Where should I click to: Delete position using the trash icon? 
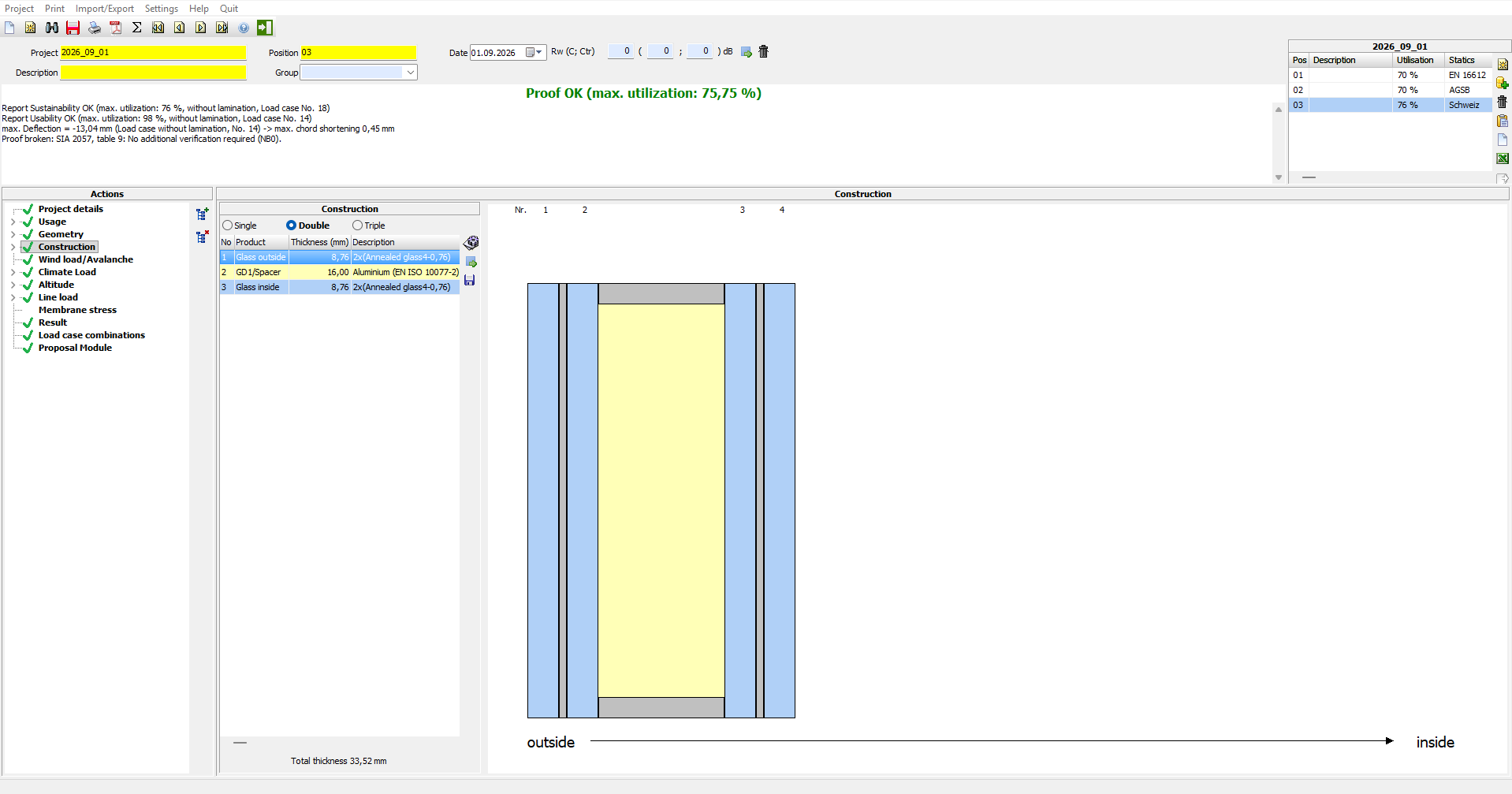point(1502,102)
